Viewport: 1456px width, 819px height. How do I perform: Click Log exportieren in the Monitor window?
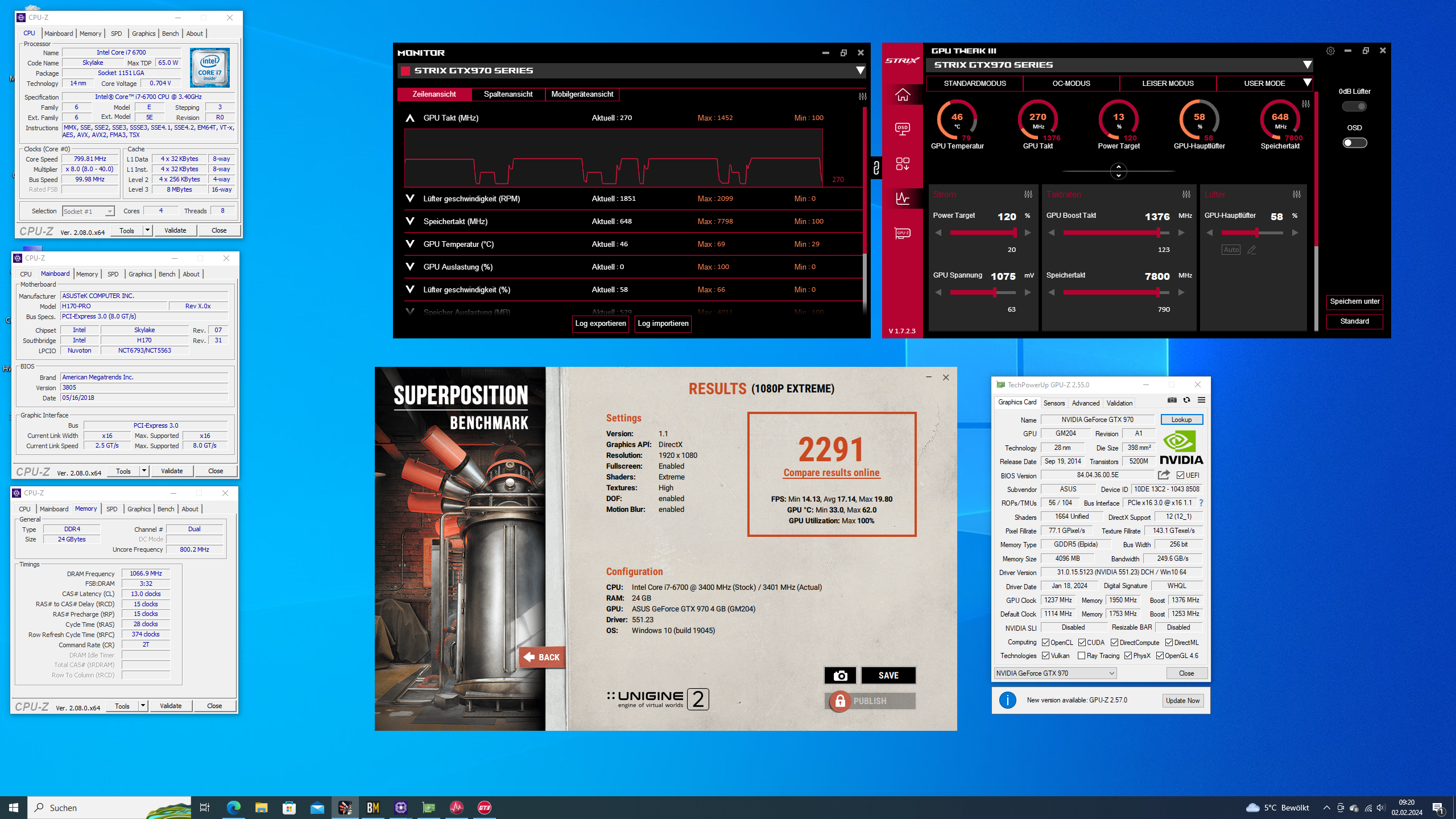click(601, 324)
